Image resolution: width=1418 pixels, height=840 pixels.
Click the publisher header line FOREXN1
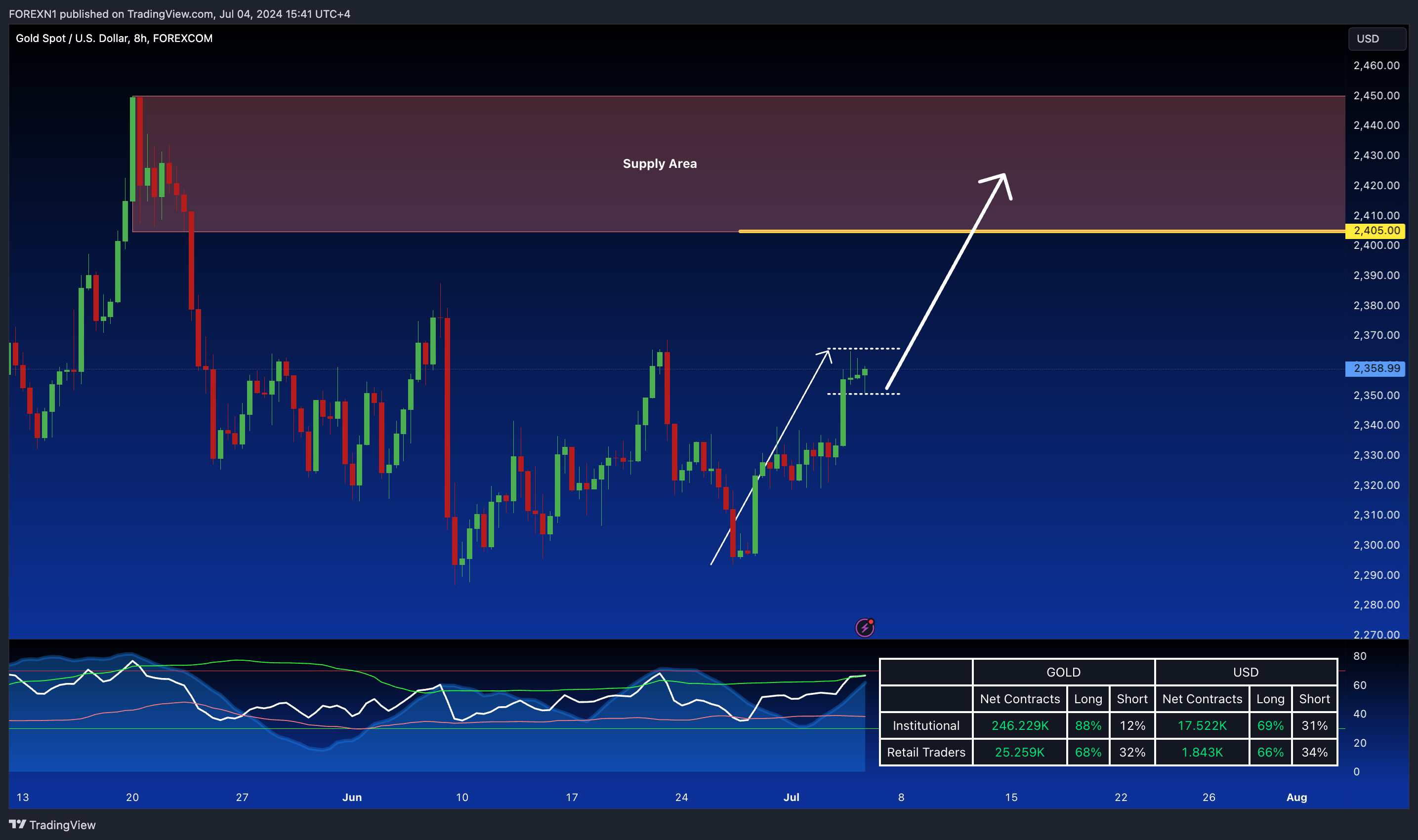(x=179, y=14)
